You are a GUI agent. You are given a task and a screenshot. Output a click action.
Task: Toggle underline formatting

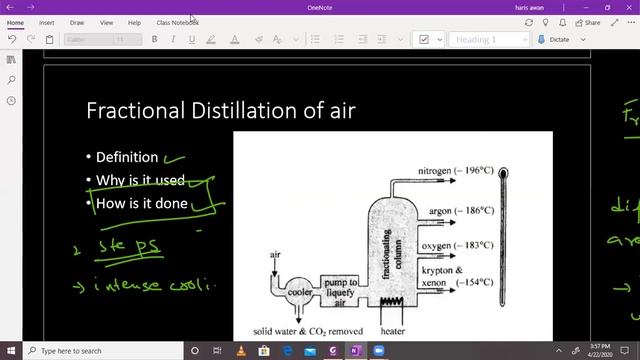(x=192, y=39)
